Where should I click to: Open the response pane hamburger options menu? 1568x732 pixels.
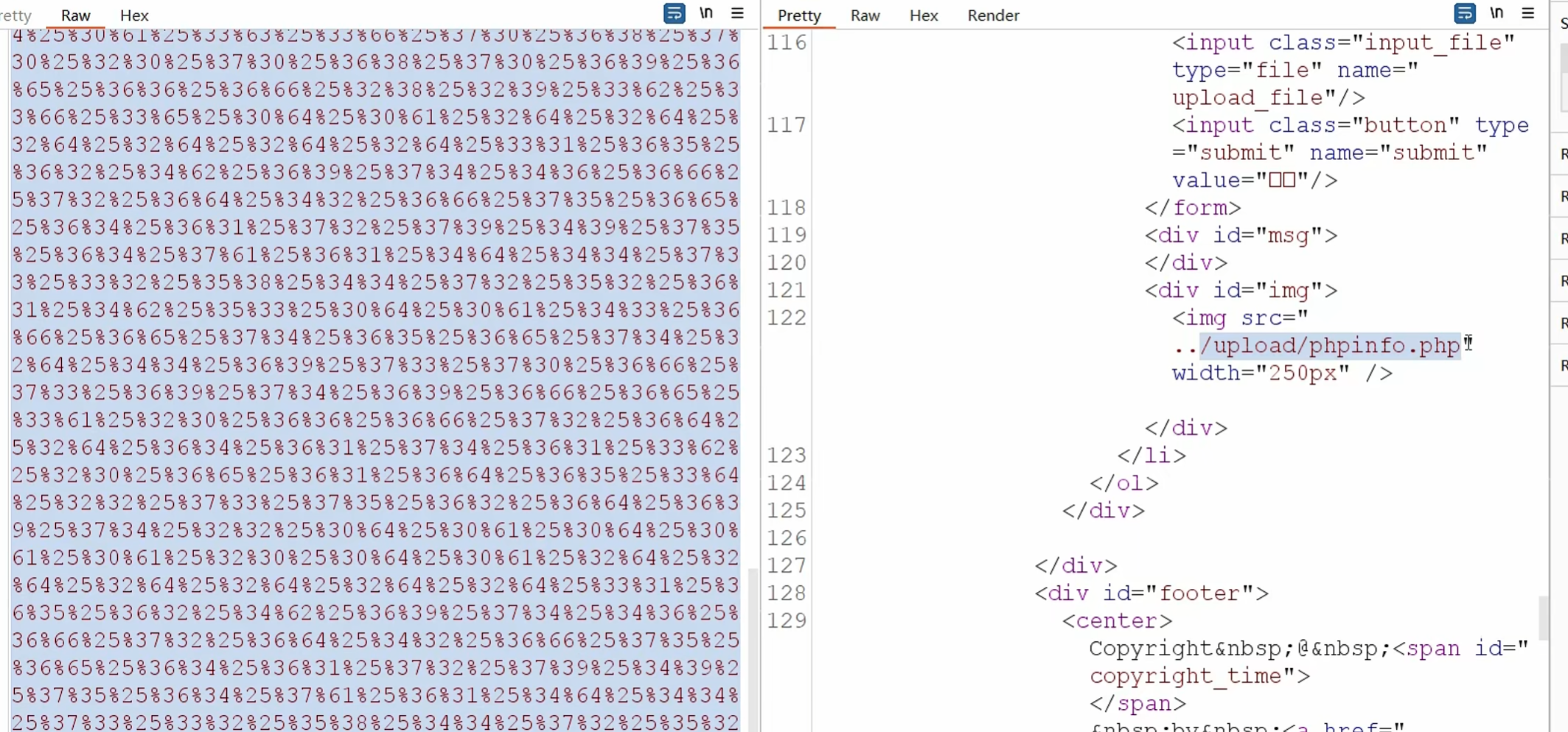[1527, 13]
